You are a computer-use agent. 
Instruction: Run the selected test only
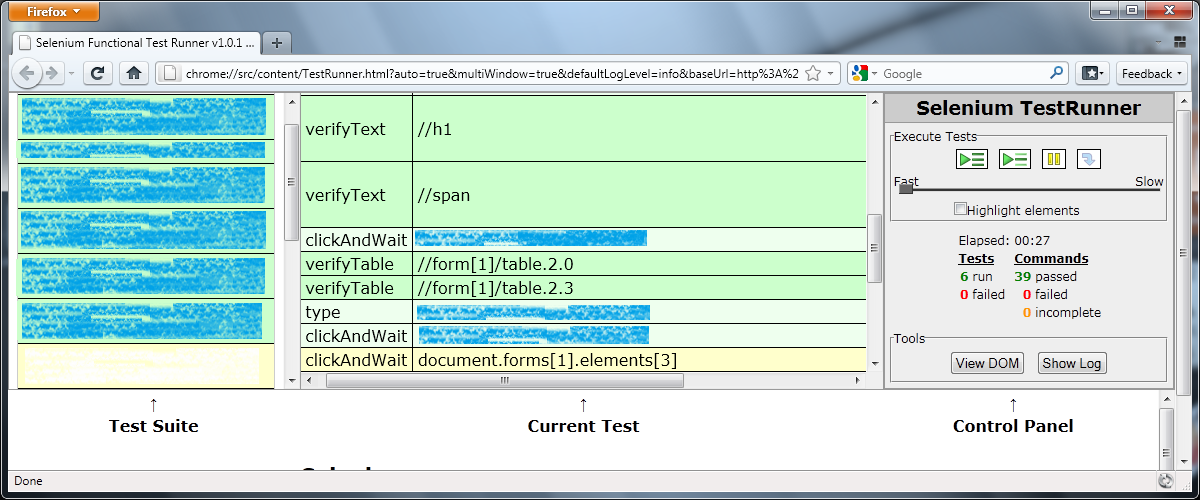coord(1015,159)
